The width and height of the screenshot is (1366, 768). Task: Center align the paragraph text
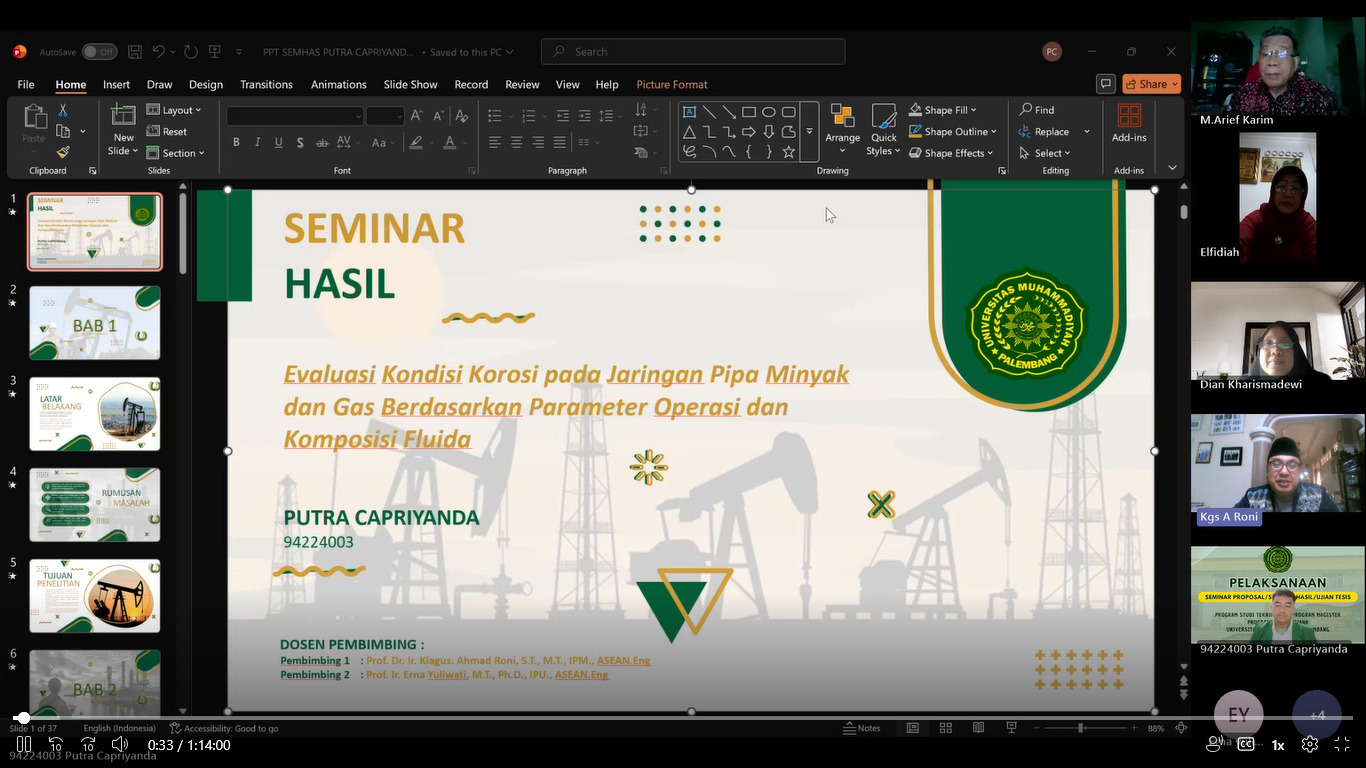point(516,142)
